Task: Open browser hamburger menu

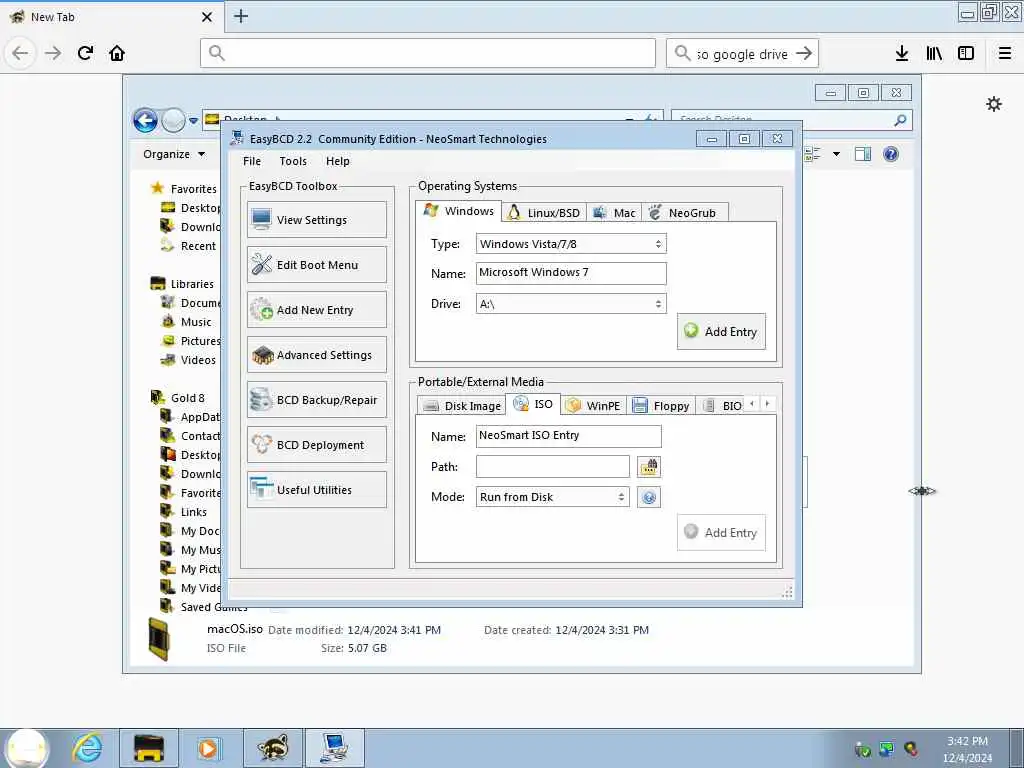Action: tap(1005, 53)
